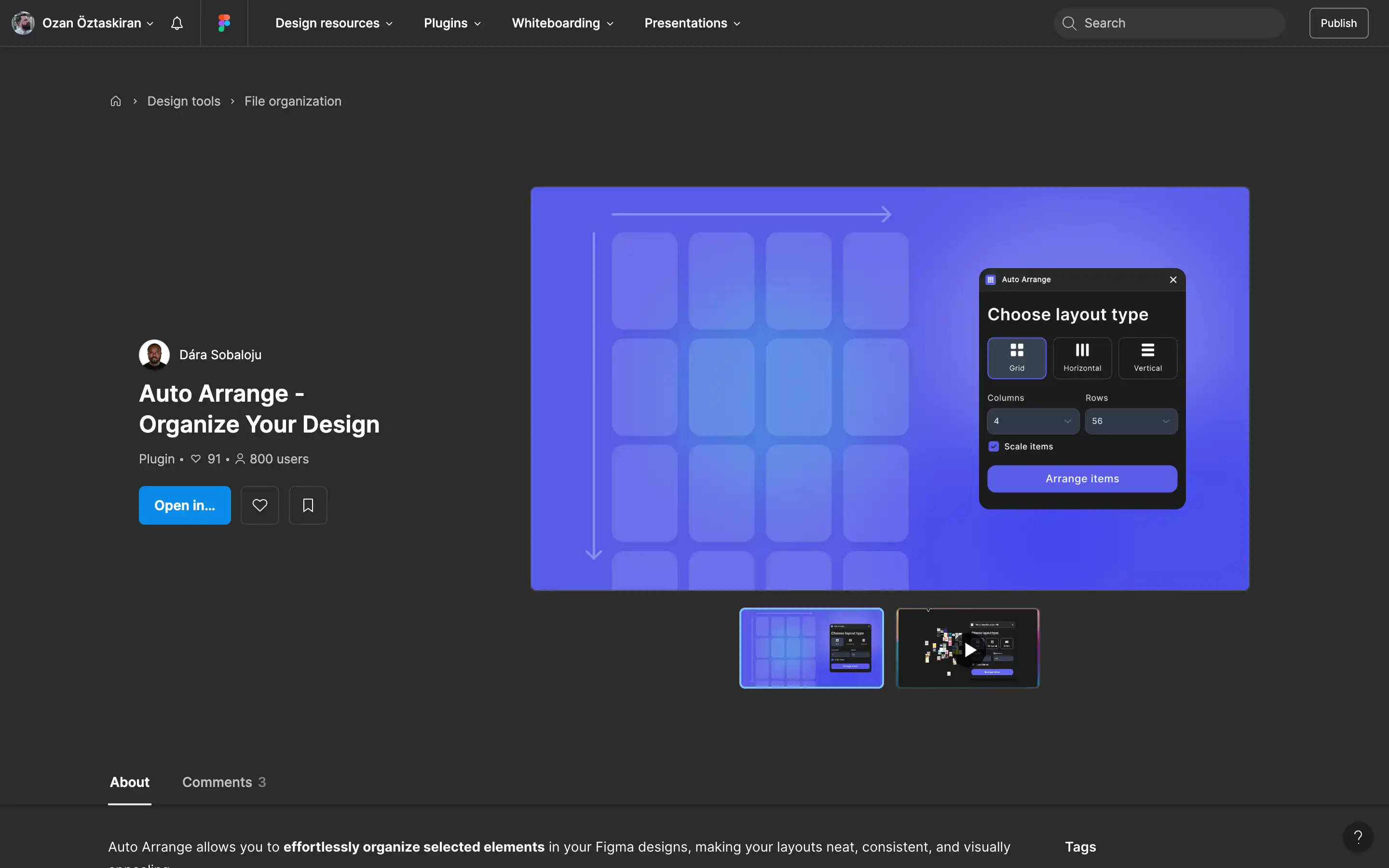
Task: Expand the Design resources menu
Action: click(x=333, y=23)
